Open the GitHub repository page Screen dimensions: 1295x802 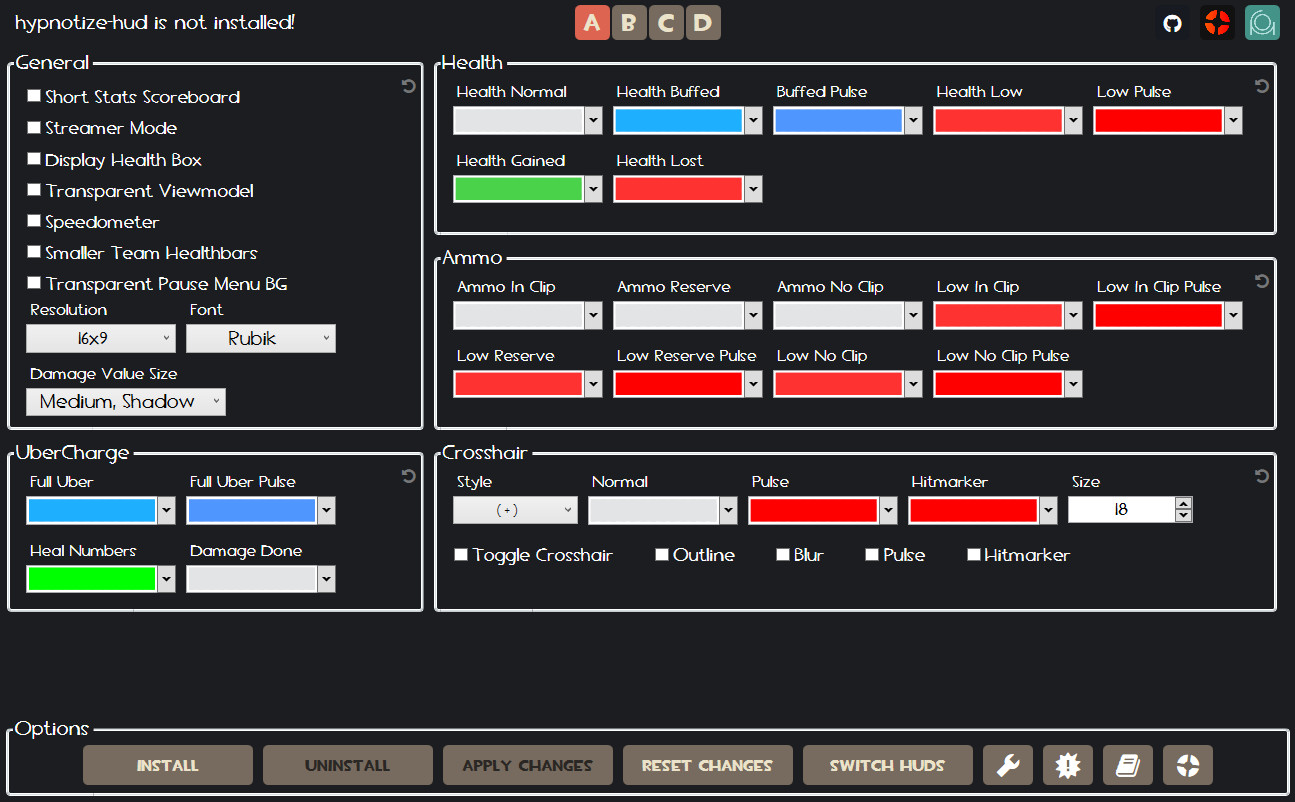click(1172, 22)
